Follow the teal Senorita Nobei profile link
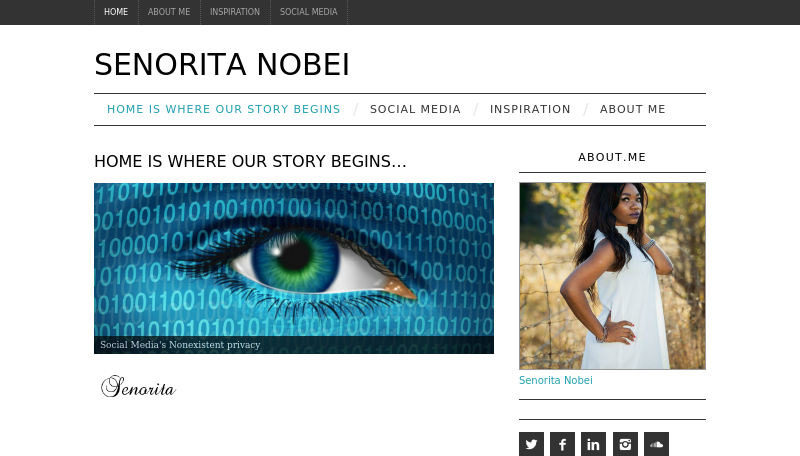Viewport: 800px width, 456px height. pos(556,380)
